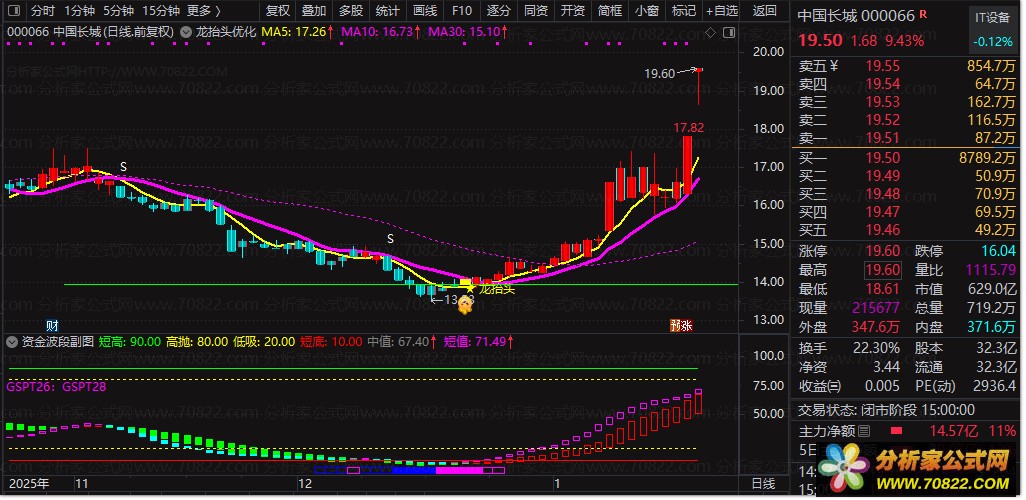Open the 日线 period selector at bottom
Viewport: 1026px width, 500px height.
point(762,484)
